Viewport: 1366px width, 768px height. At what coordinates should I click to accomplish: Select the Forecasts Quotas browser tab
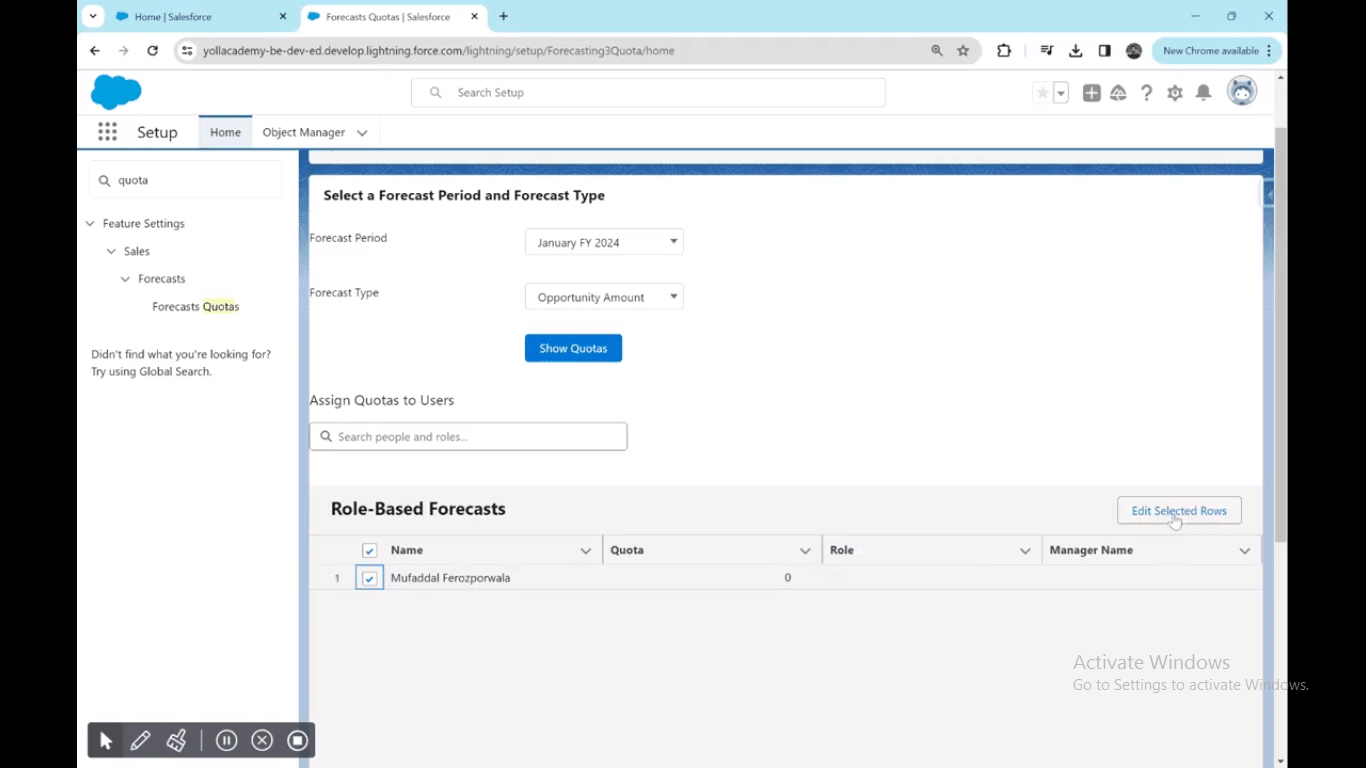[393, 16]
